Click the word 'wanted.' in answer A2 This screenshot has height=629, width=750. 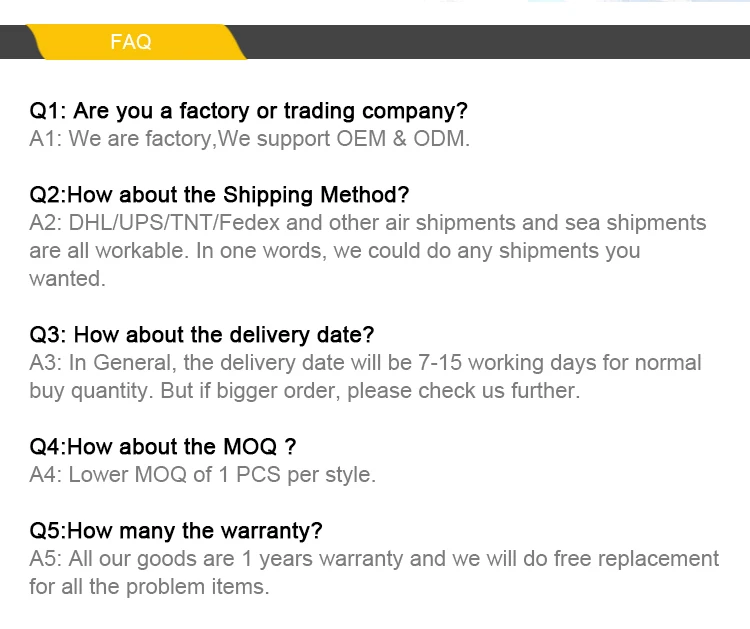pos(67,279)
